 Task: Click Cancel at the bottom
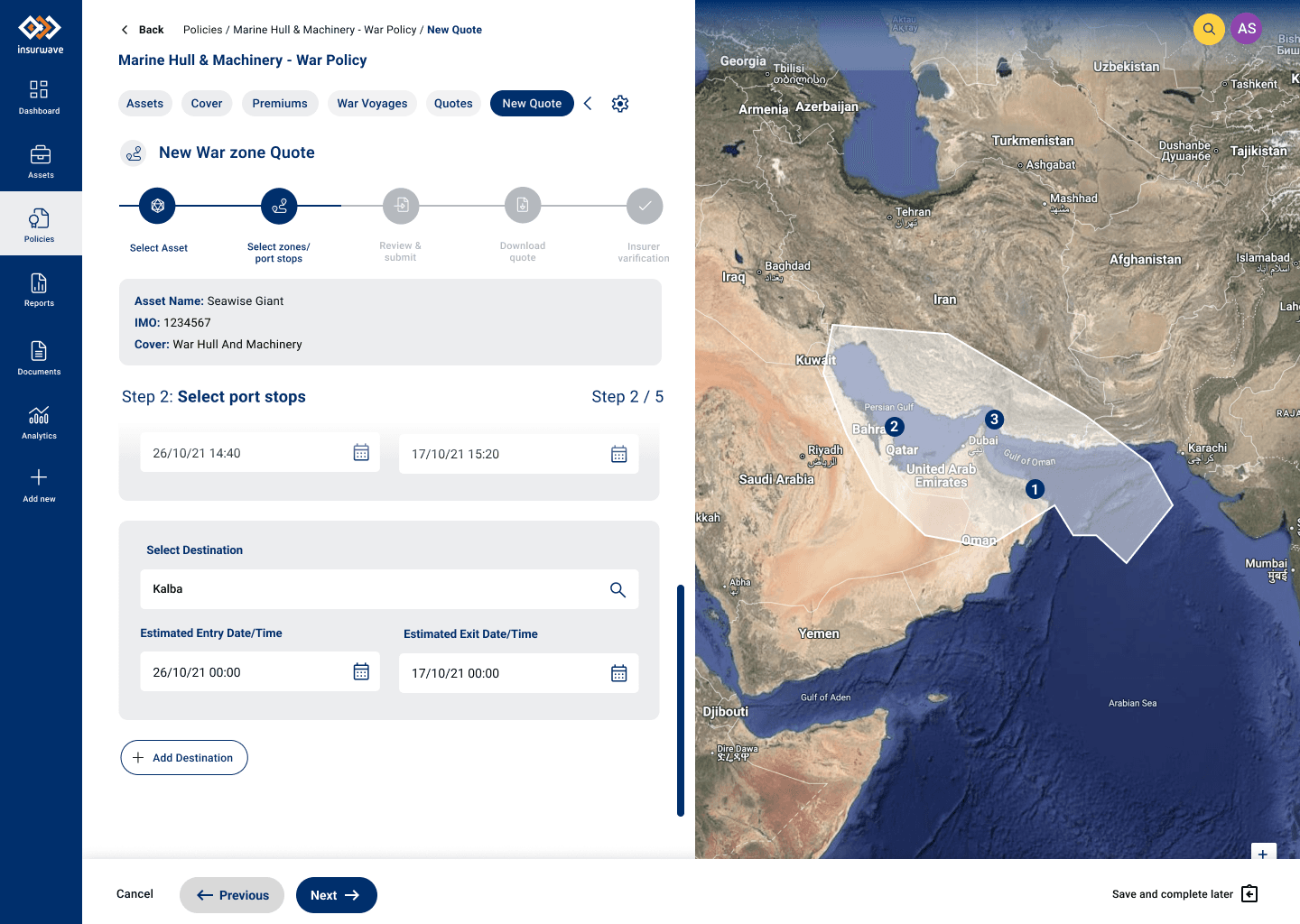tap(135, 894)
